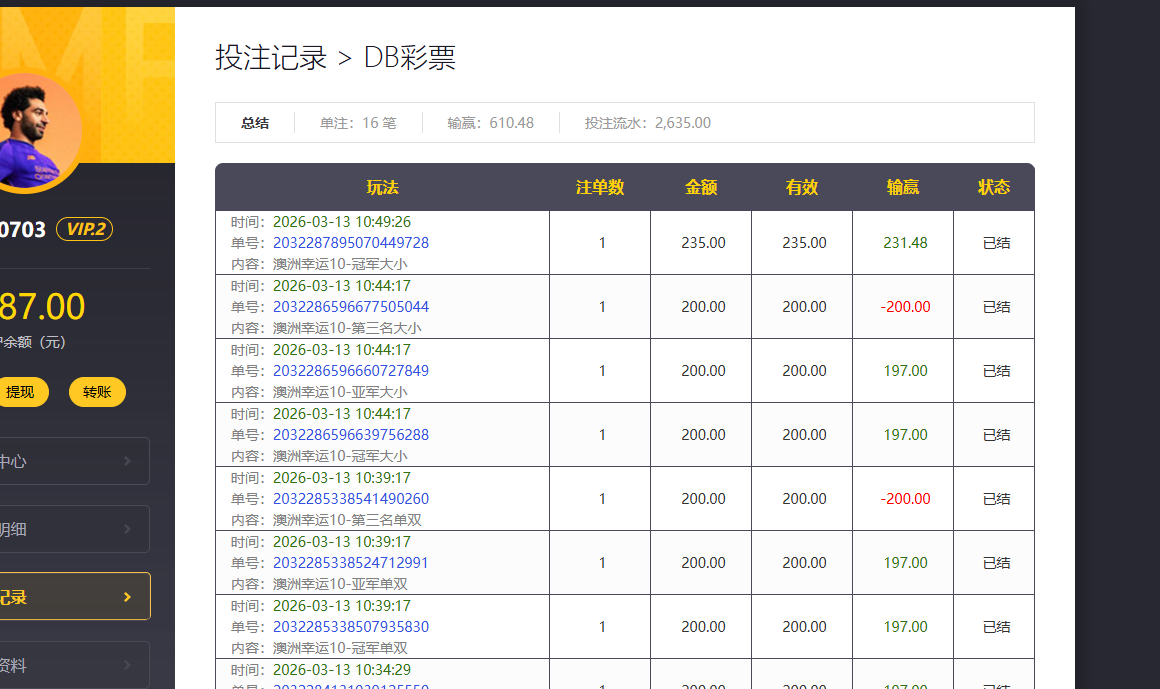Click the chevron arrow on the 中心 item

126,461
